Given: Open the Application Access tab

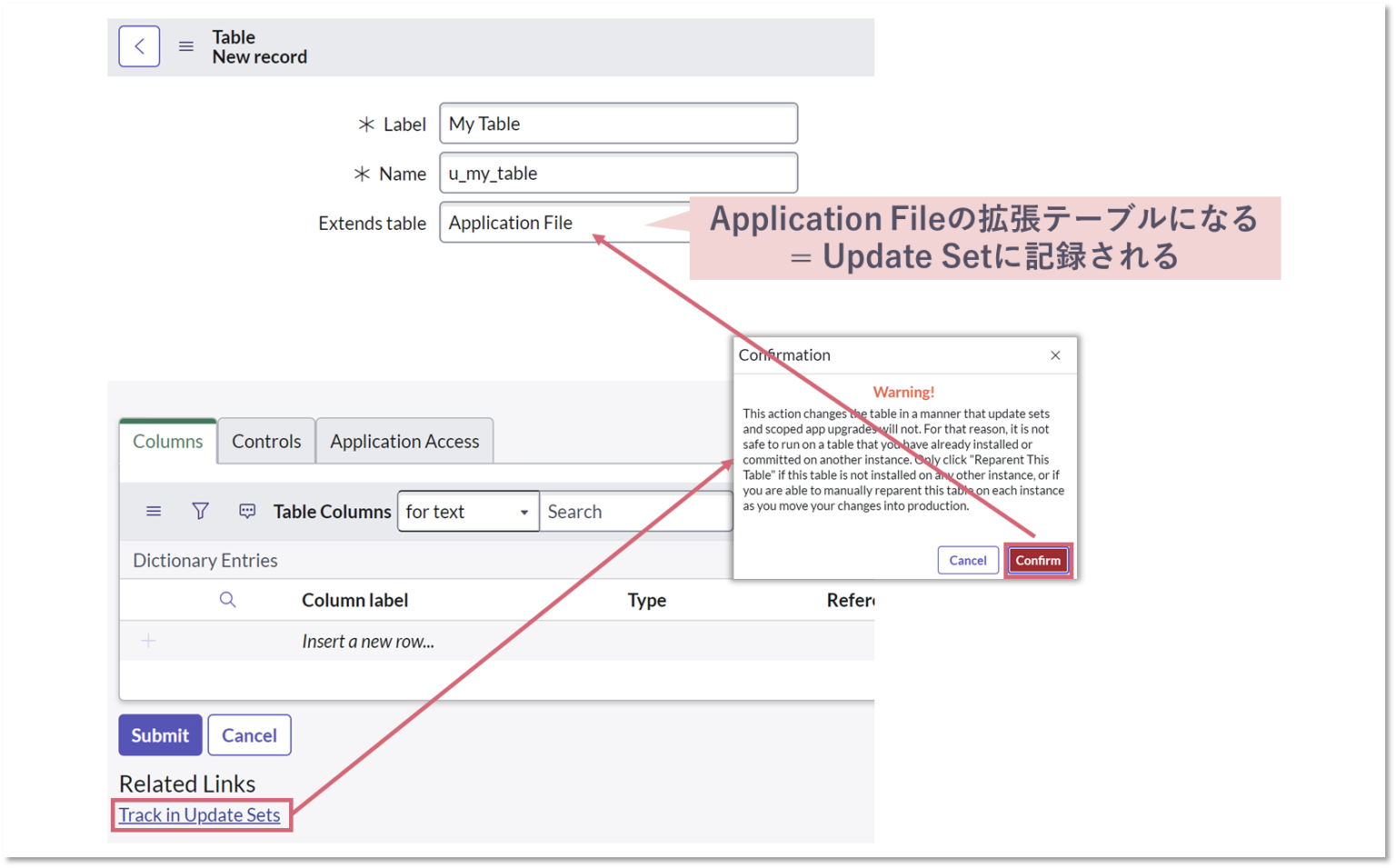Looking at the screenshot, I should click(x=404, y=441).
